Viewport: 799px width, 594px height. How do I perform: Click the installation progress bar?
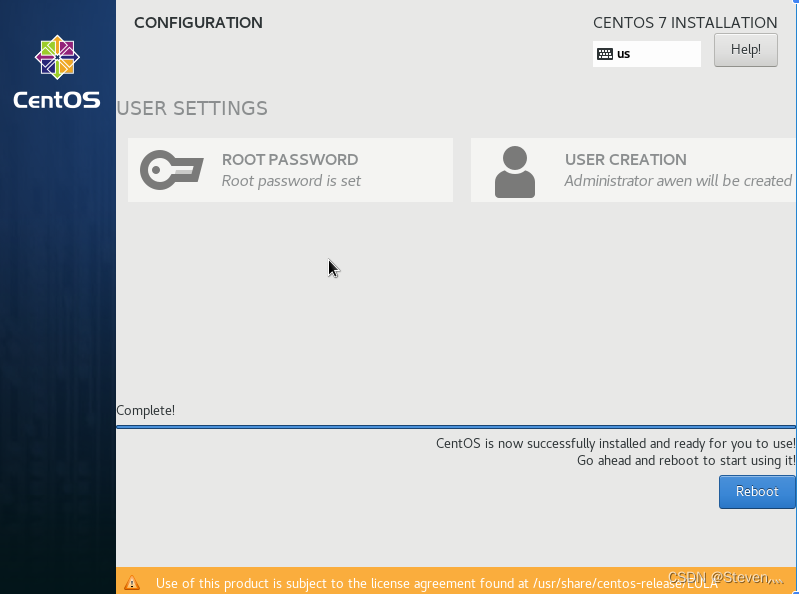point(456,427)
